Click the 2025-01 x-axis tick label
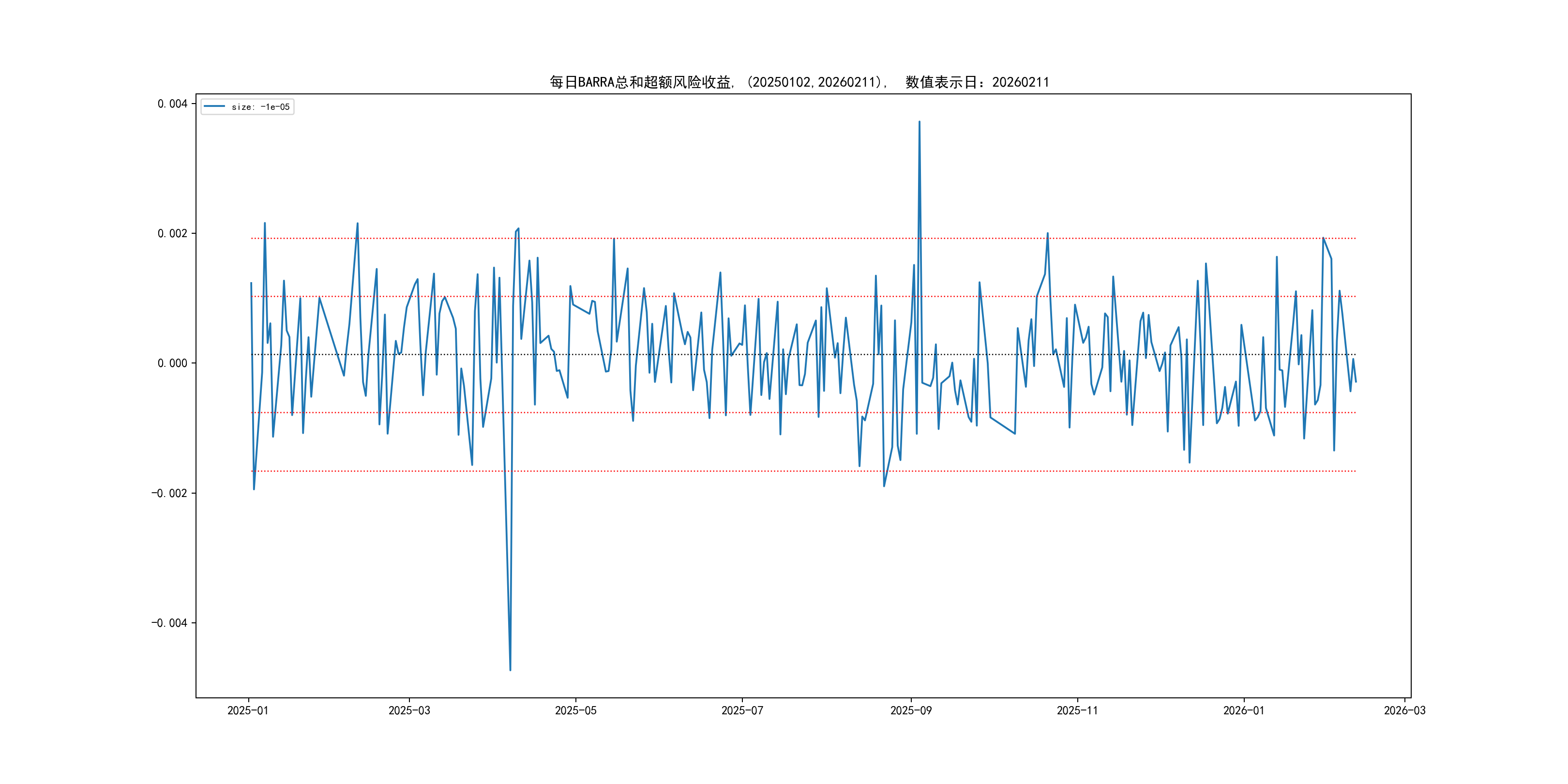Image resolution: width=1568 pixels, height=784 pixels. coord(248,710)
